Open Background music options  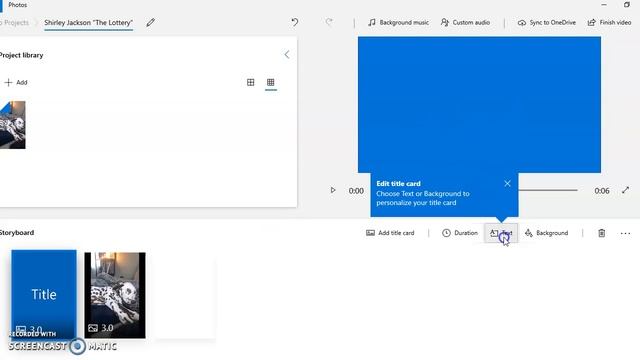(398, 22)
